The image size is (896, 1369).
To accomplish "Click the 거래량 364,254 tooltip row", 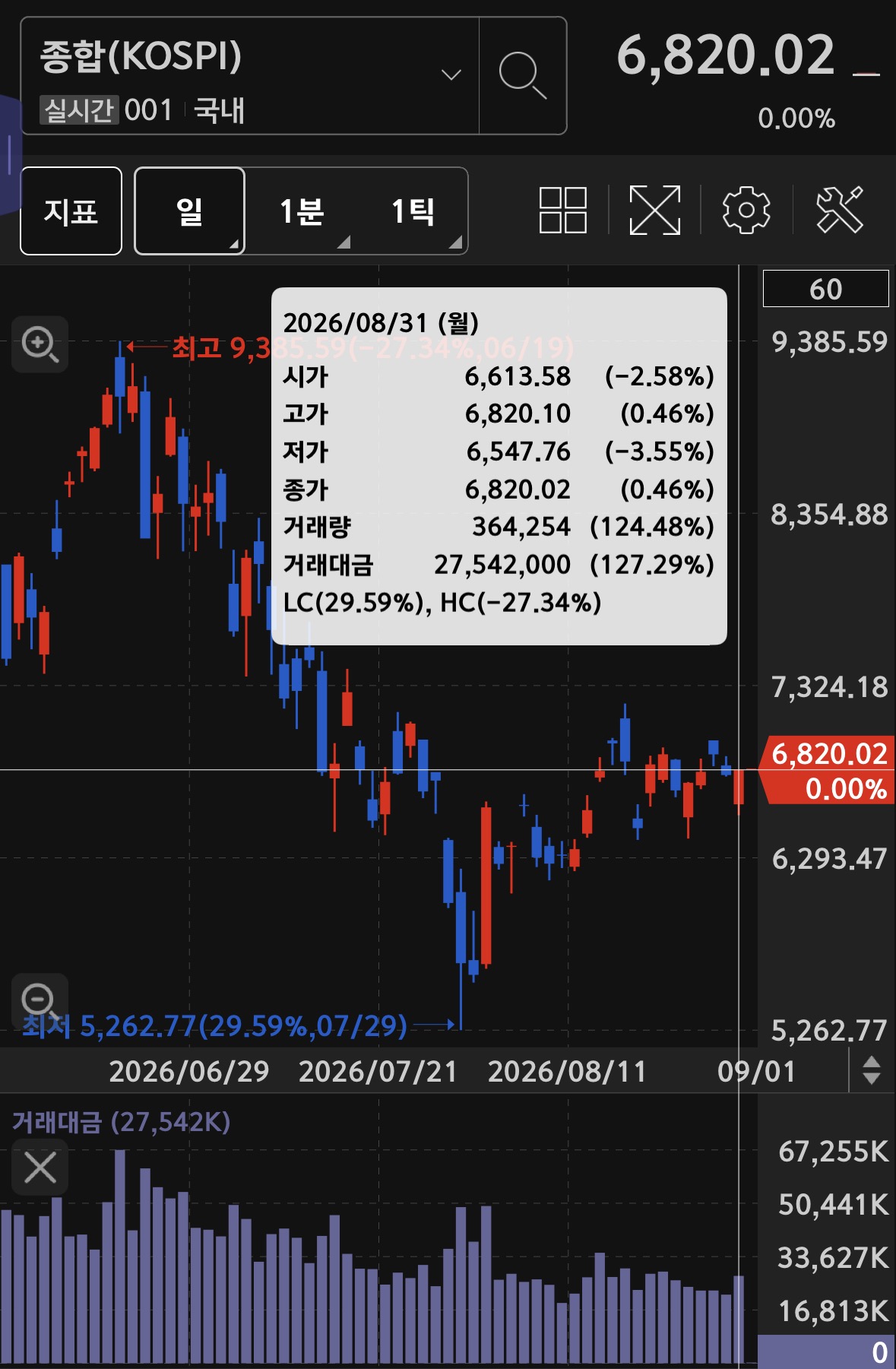I will [499, 527].
